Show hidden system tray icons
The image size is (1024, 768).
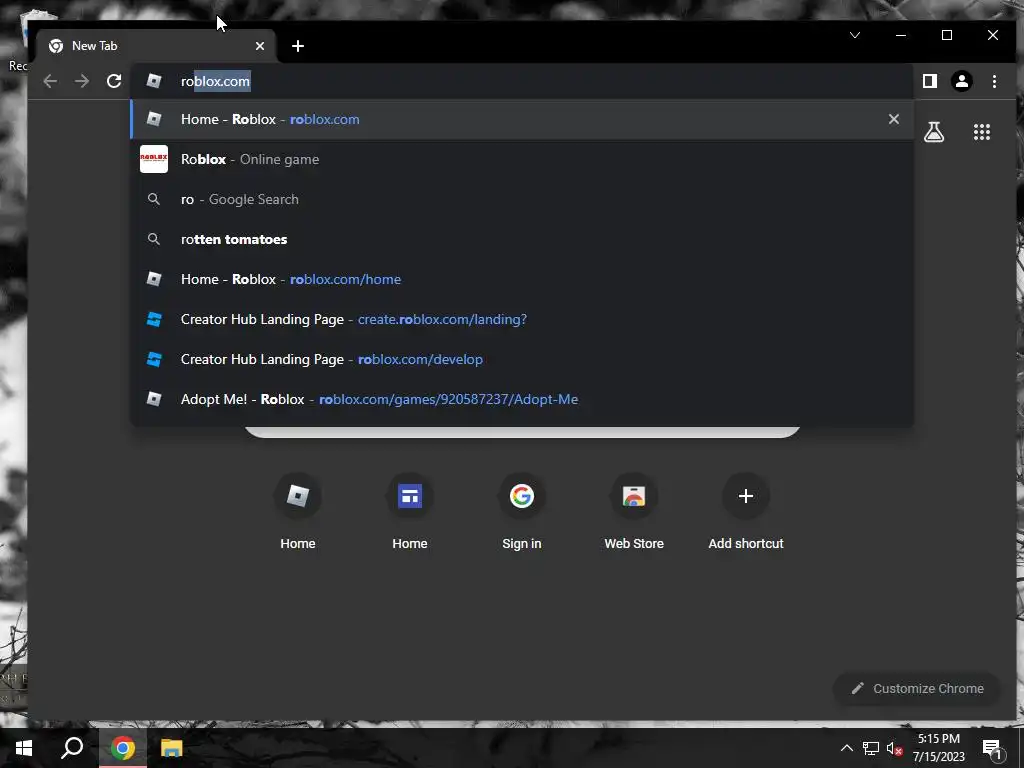(846, 748)
